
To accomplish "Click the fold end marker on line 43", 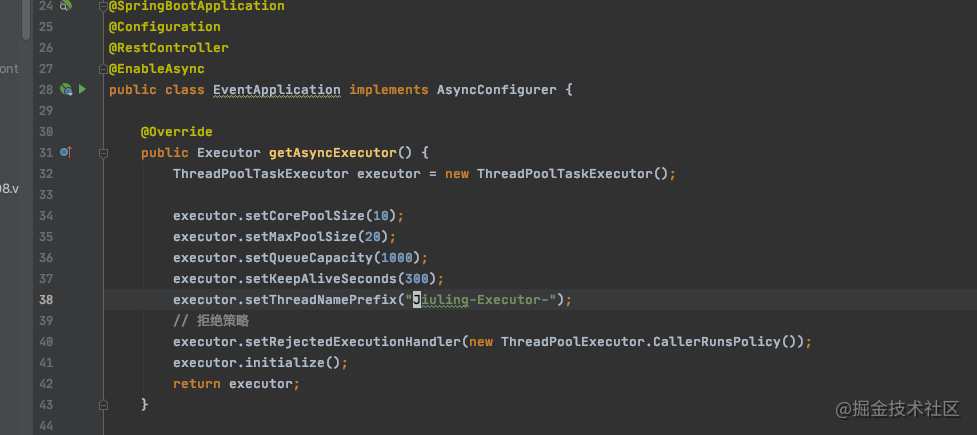I will coord(103,405).
